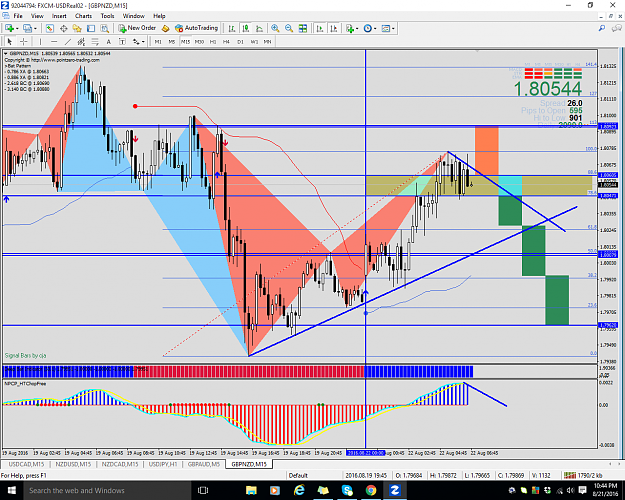
Task: Toggle M15 timeframe button
Action: (185, 41)
